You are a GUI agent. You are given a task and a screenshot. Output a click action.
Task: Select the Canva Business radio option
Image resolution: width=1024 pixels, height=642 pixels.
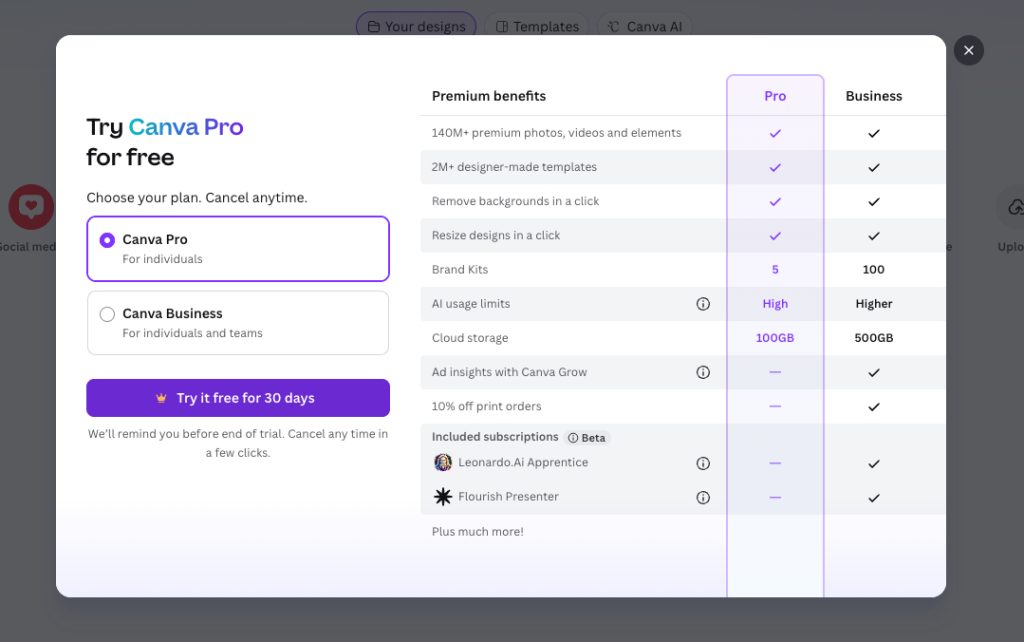click(x=107, y=314)
